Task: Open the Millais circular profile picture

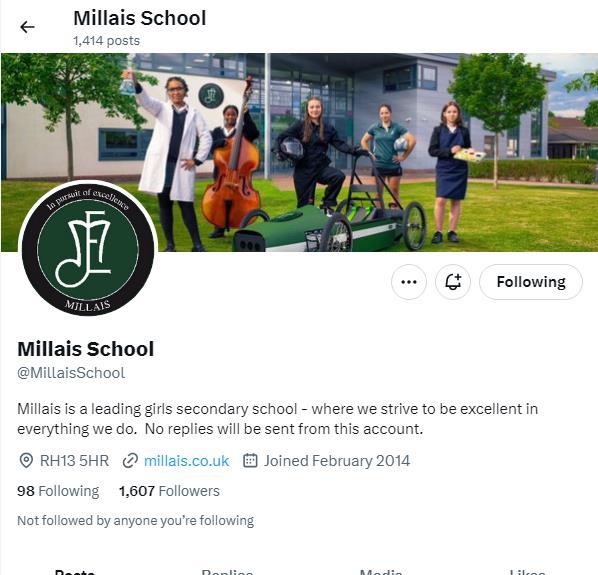Action: 88,248
